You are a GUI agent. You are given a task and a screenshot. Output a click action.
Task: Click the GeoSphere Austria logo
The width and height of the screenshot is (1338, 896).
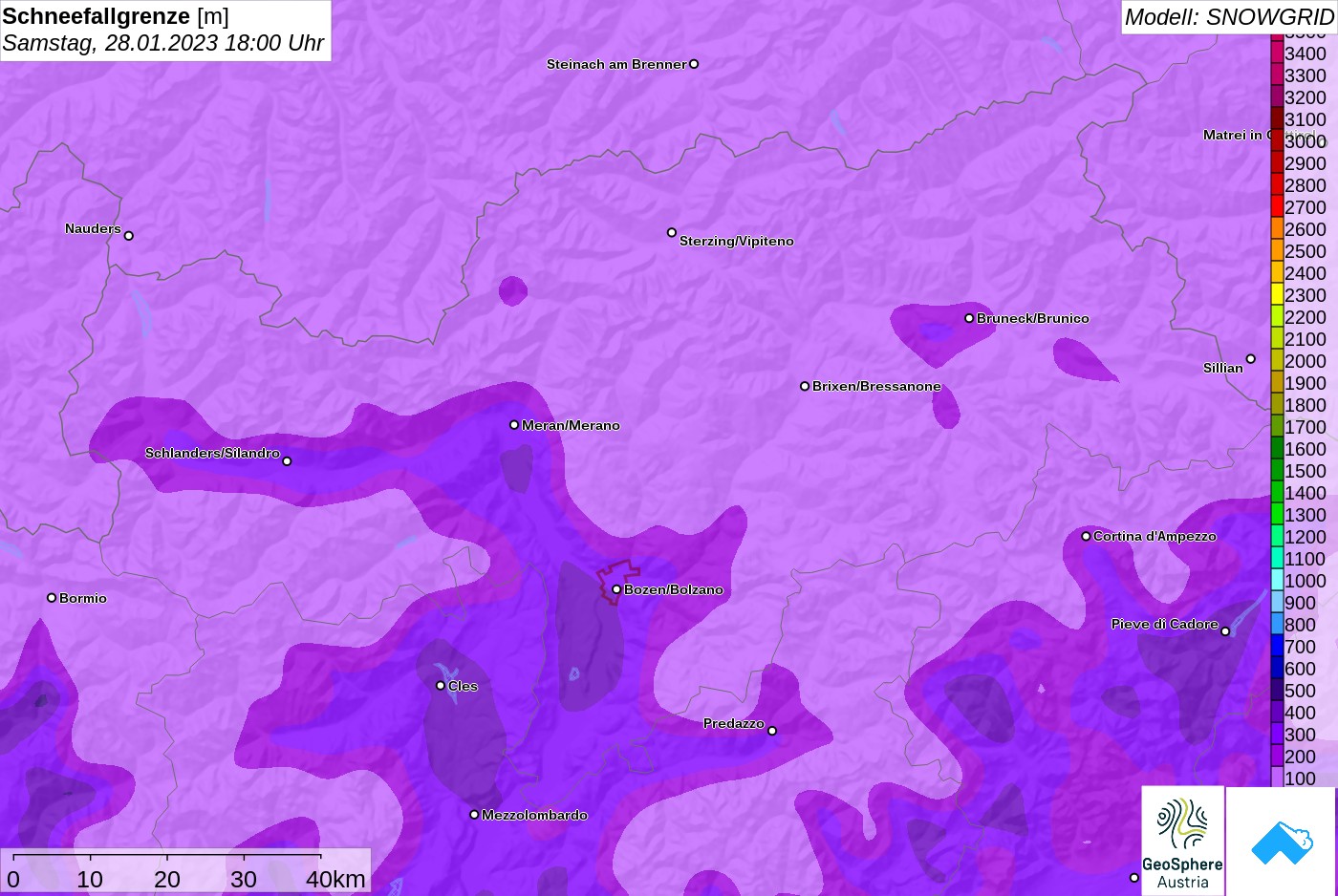coord(1183,841)
